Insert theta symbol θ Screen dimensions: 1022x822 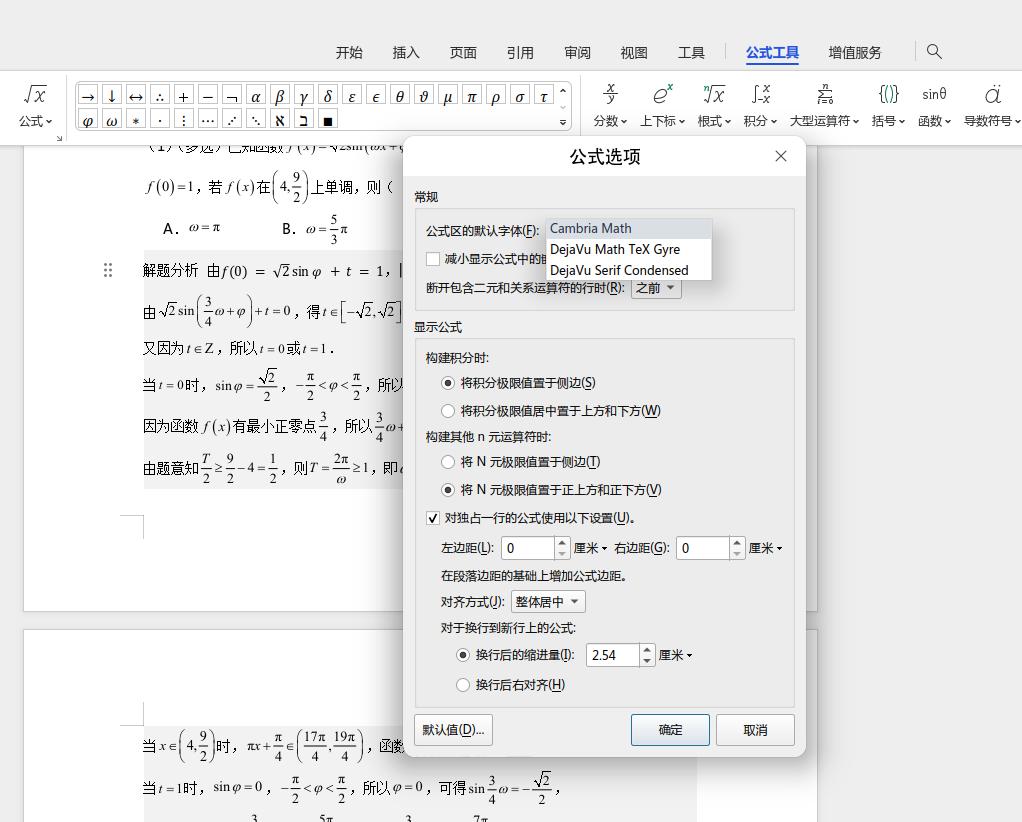pos(400,96)
